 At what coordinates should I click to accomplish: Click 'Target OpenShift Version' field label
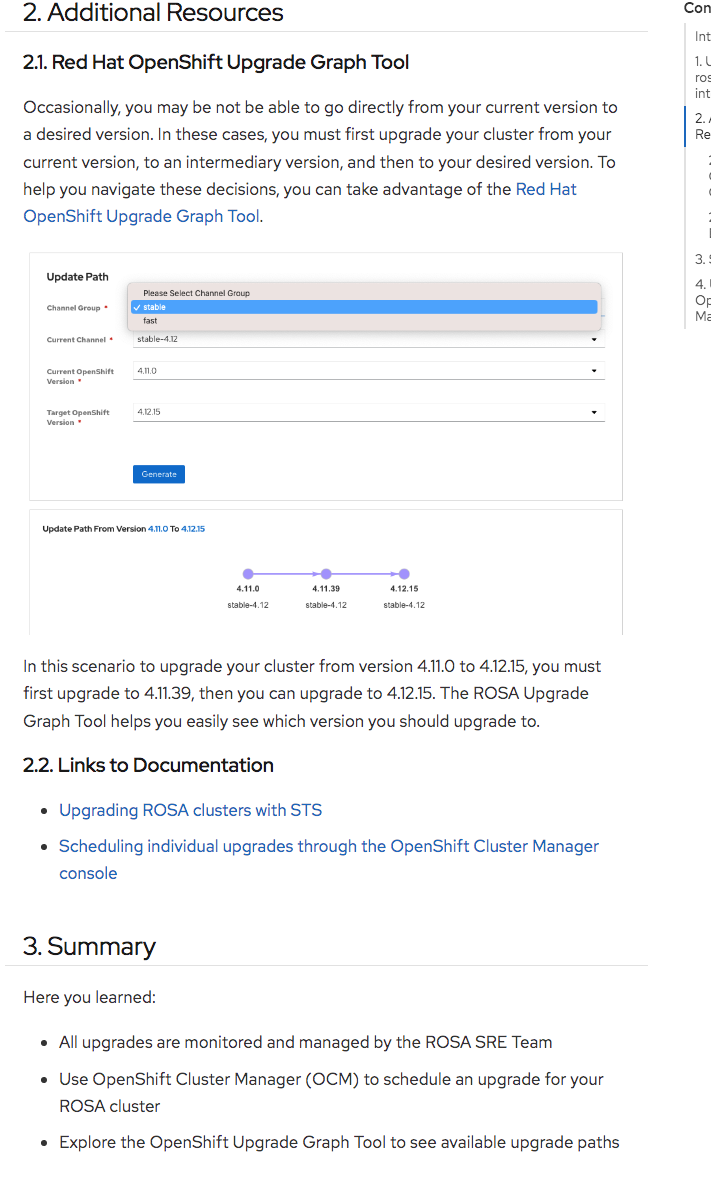78,418
